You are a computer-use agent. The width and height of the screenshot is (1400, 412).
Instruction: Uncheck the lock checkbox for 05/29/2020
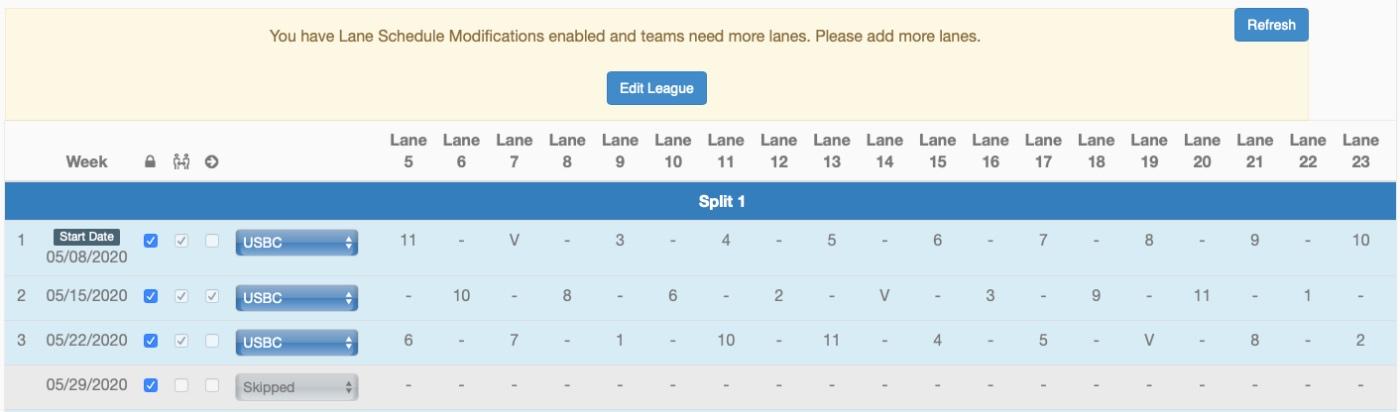pos(151,386)
